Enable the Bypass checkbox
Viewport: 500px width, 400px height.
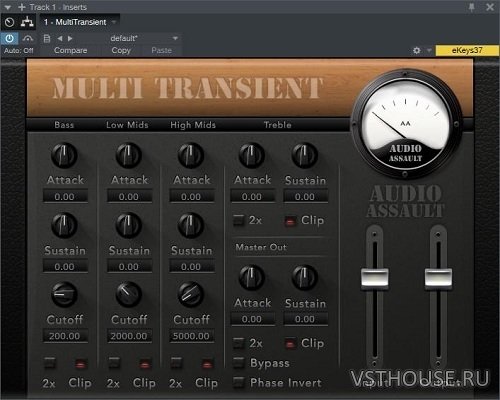coord(238,362)
